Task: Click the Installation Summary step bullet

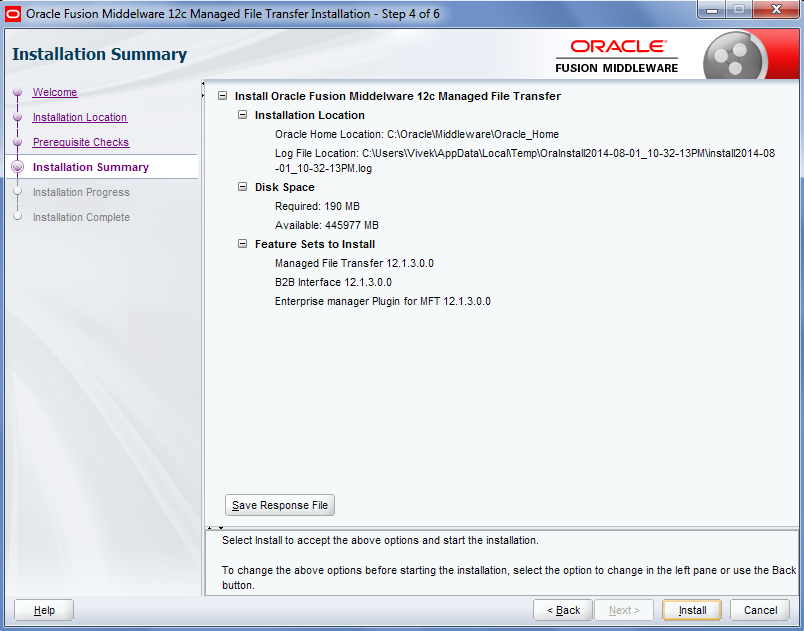Action: [18, 167]
